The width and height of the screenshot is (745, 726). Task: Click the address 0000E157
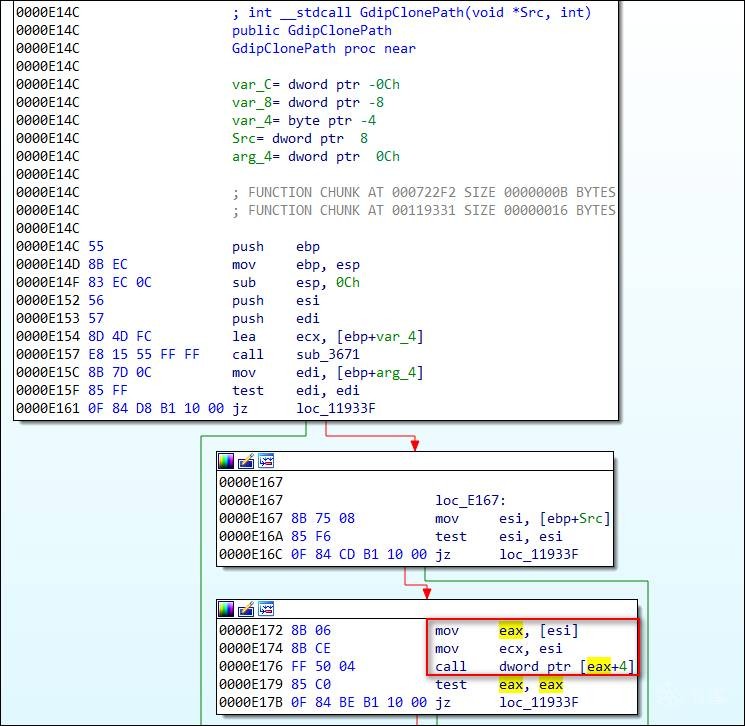48,354
